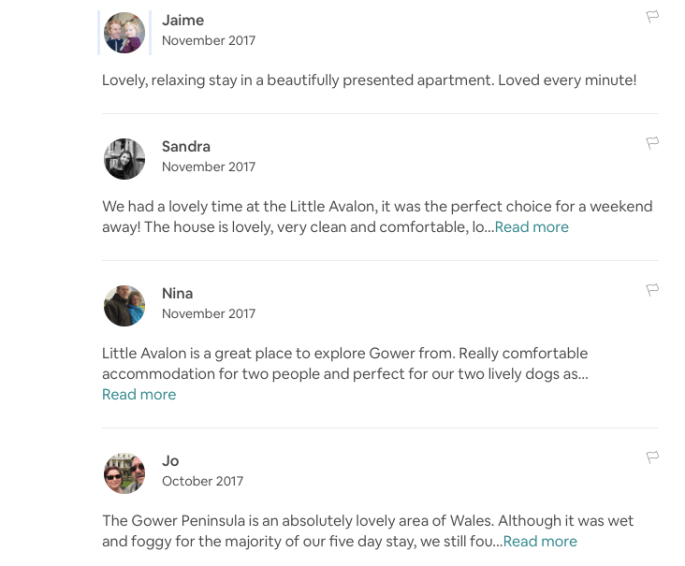The image size is (685, 566).
Task: Open Jo's profile avatar
Action: click(124, 472)
